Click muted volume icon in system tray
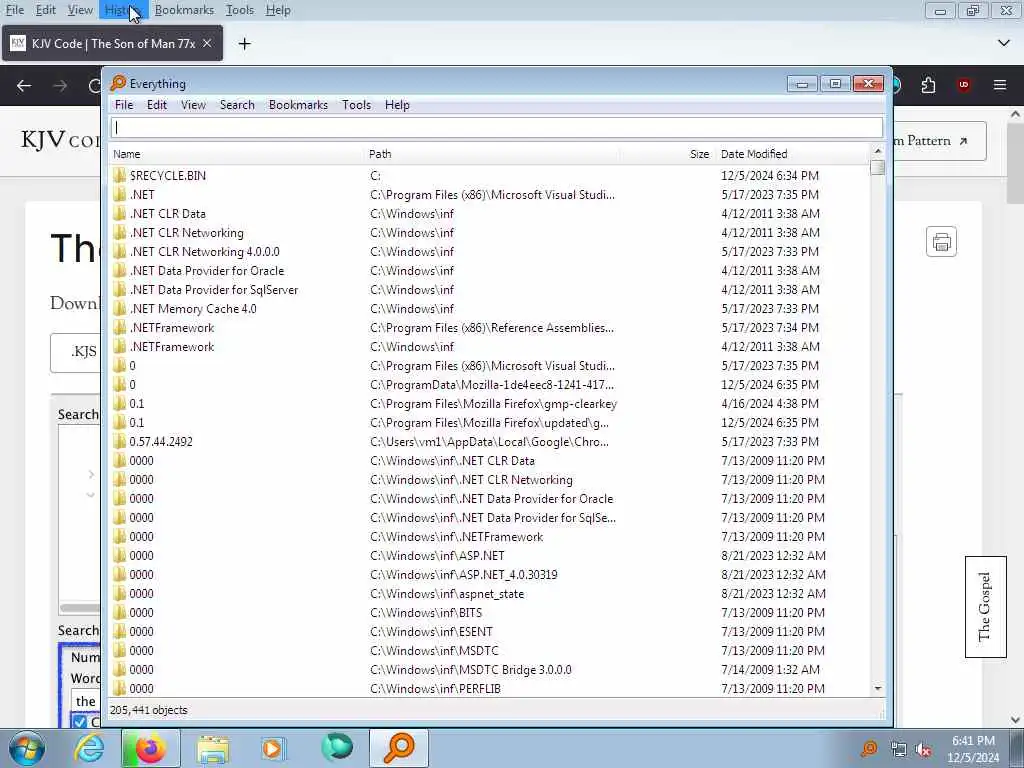1024x768 pixels. (923, 750)
